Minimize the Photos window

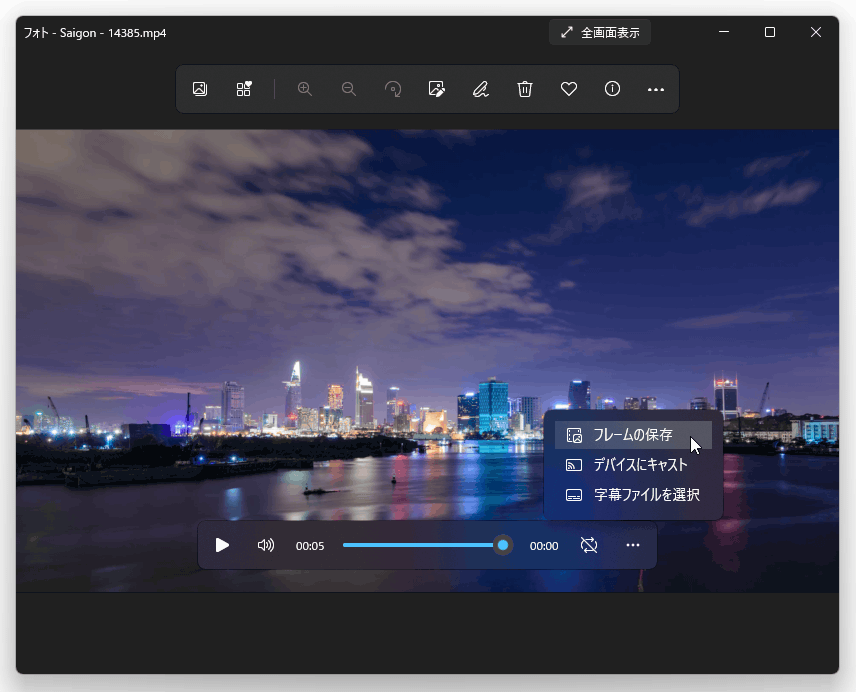(x=724, y=32)
